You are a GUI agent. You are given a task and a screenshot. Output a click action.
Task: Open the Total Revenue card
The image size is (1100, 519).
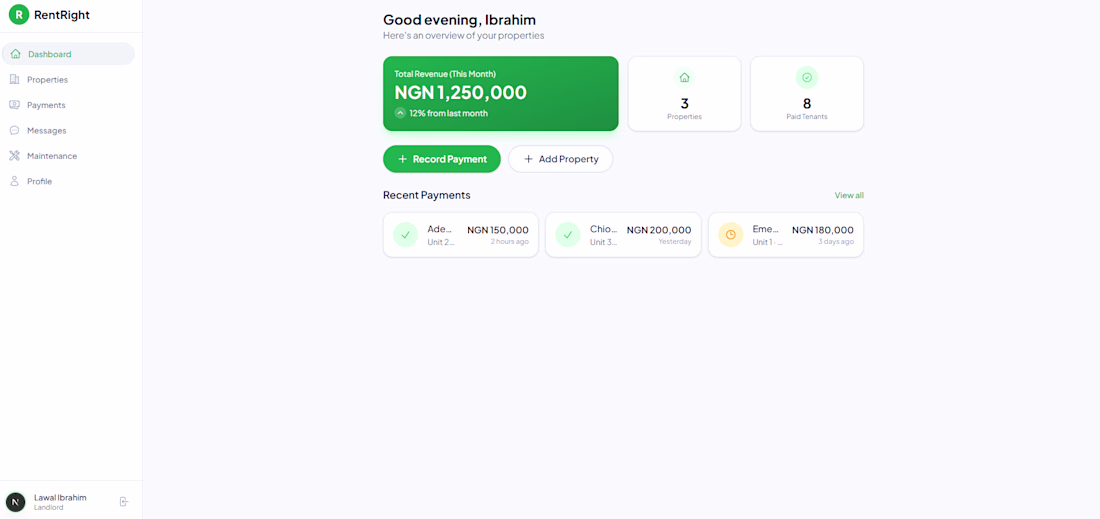point(500,93)
